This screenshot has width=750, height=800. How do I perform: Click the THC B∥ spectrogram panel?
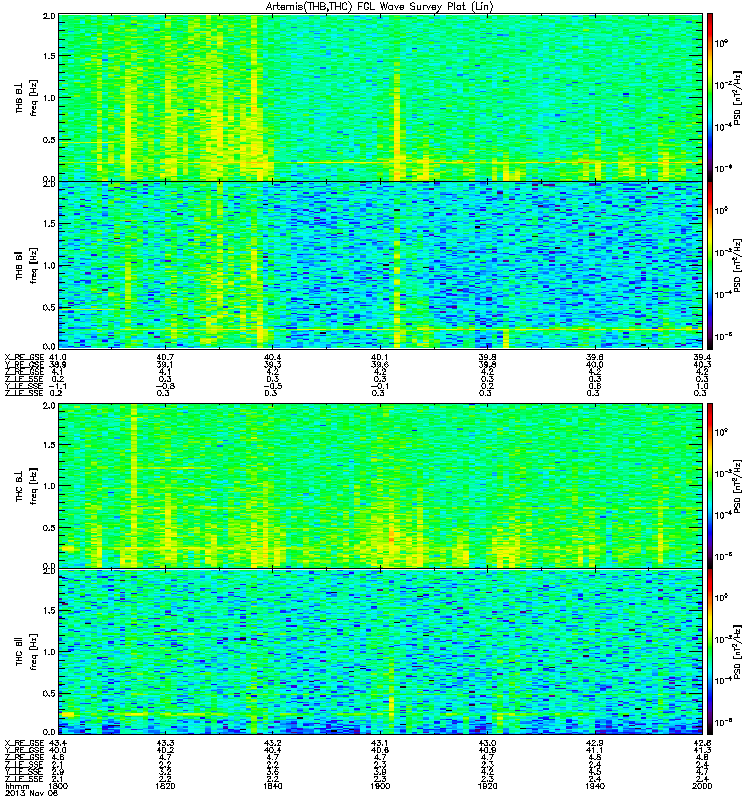[380, 651]
